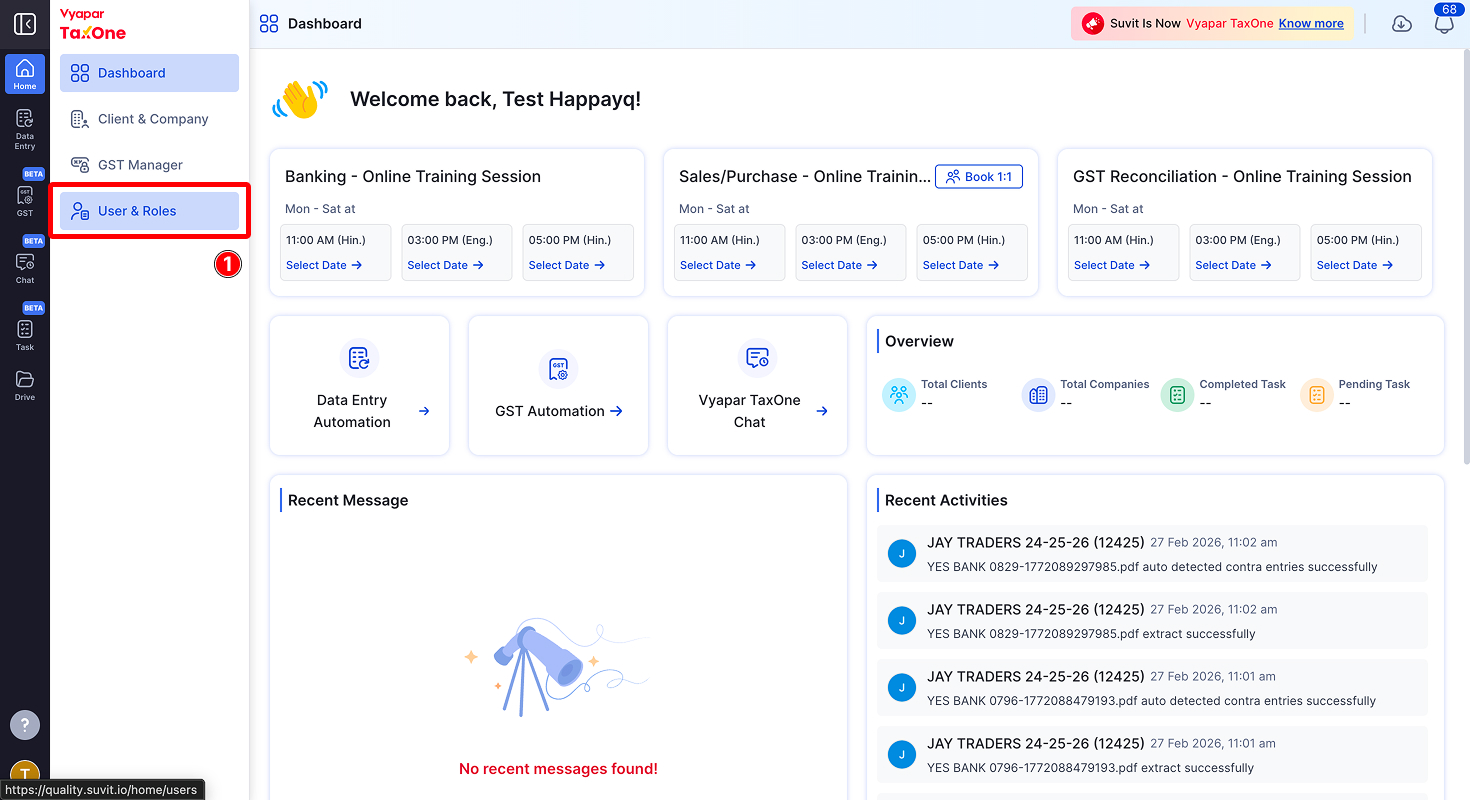Image resolution: width=1470 pixels, height=800 pixels.
Task: Open Home in the left rail
Action: [x=25, y=74]
